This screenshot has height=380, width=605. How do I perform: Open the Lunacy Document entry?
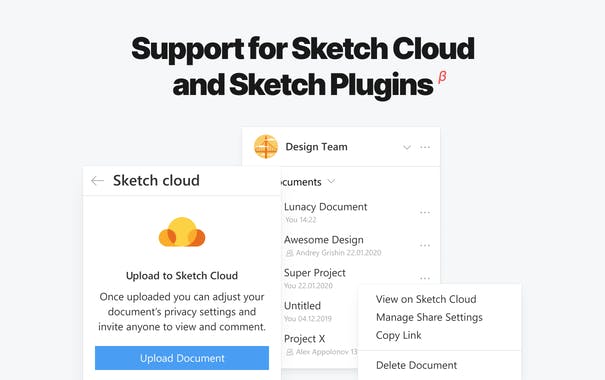tap(325, 207)
